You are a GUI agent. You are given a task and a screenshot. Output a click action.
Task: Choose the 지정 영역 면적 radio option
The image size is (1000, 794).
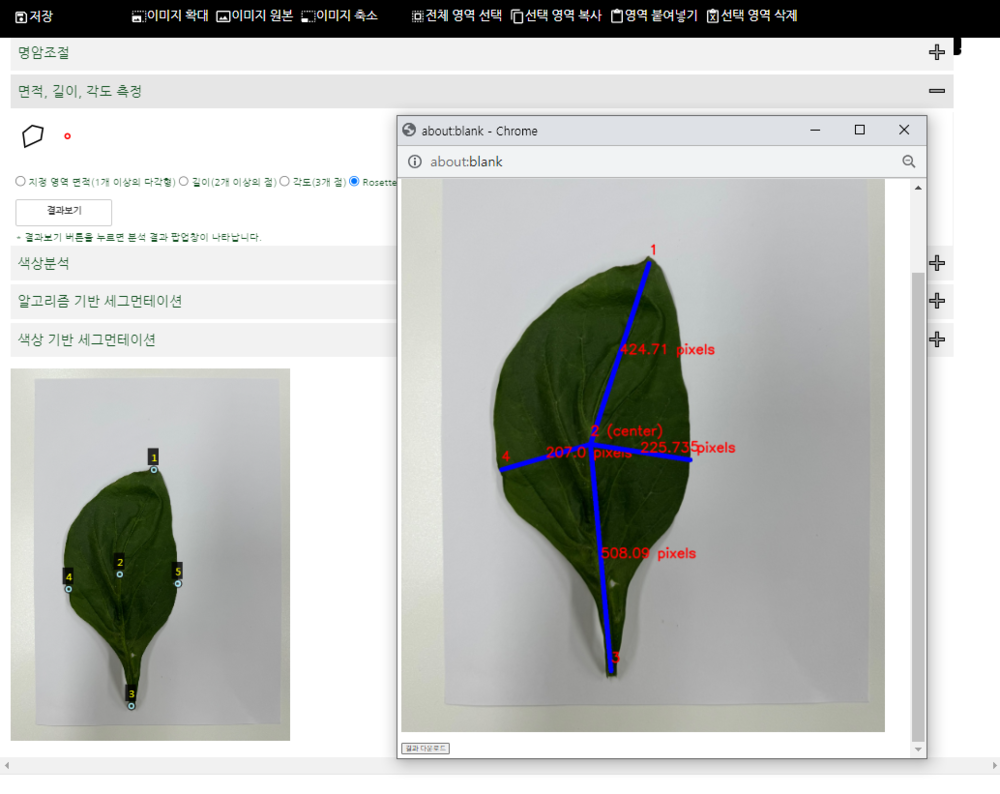point(21,182)
